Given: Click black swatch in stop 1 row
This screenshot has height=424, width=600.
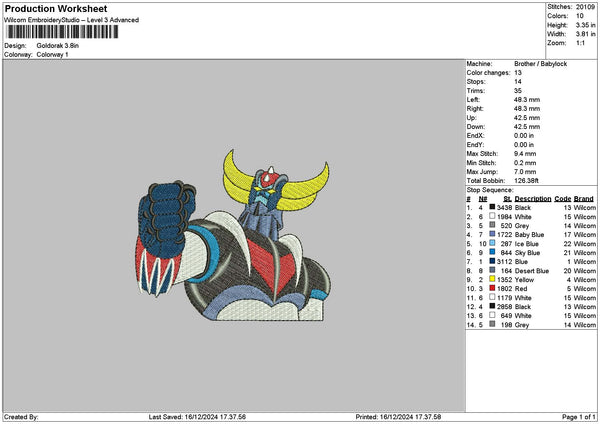Looking at the screenshot, I should [x=492, y=207].
